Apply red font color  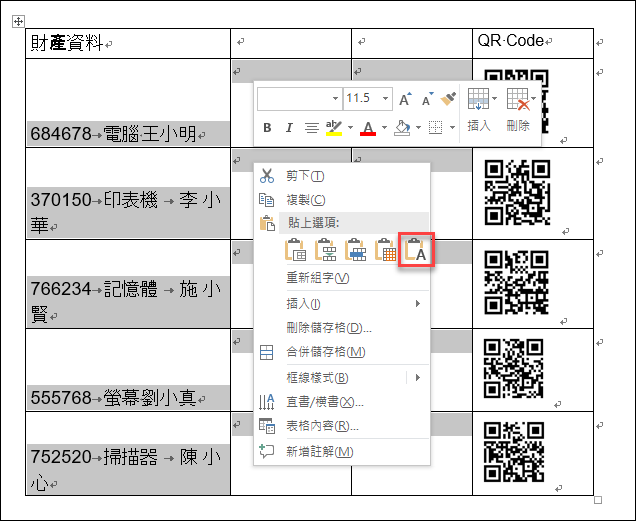pos(368,128)
